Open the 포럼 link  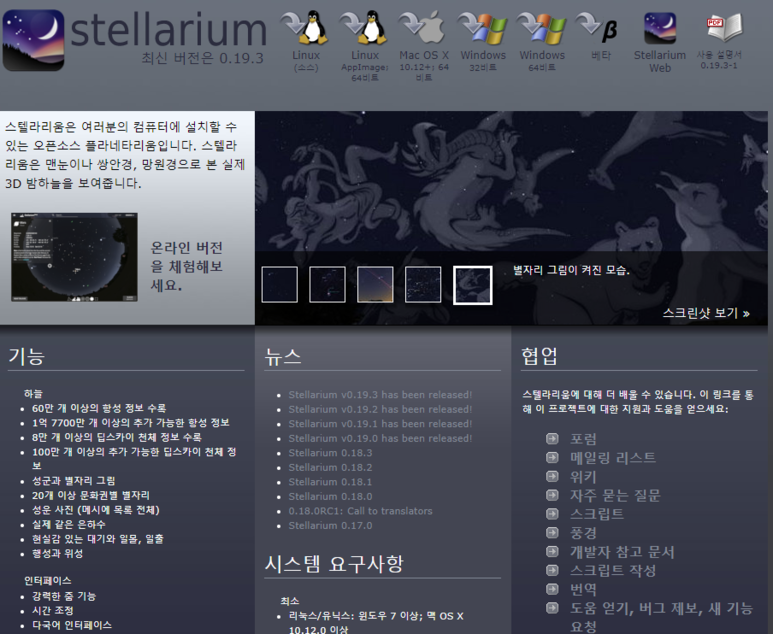(583, 439)
